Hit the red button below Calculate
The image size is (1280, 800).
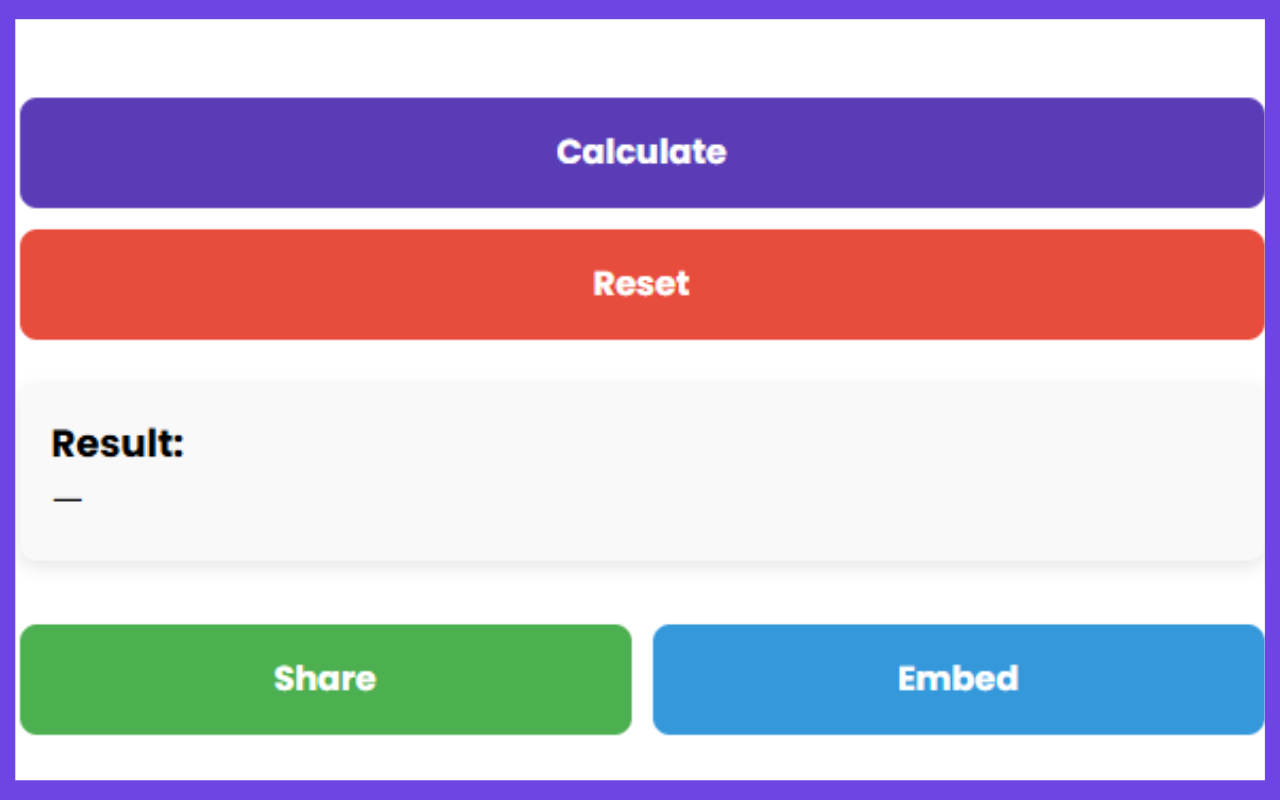pyautogui.click(x=641, y=284)
